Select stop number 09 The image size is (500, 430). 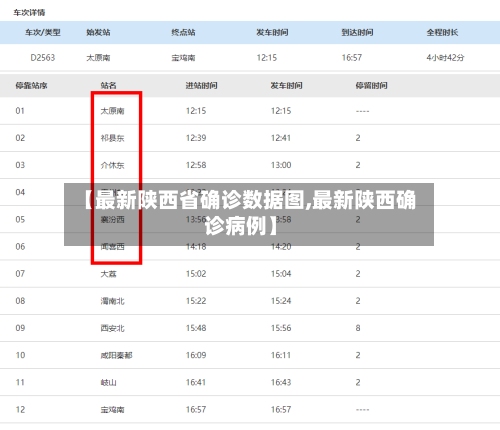coord(20,328)
